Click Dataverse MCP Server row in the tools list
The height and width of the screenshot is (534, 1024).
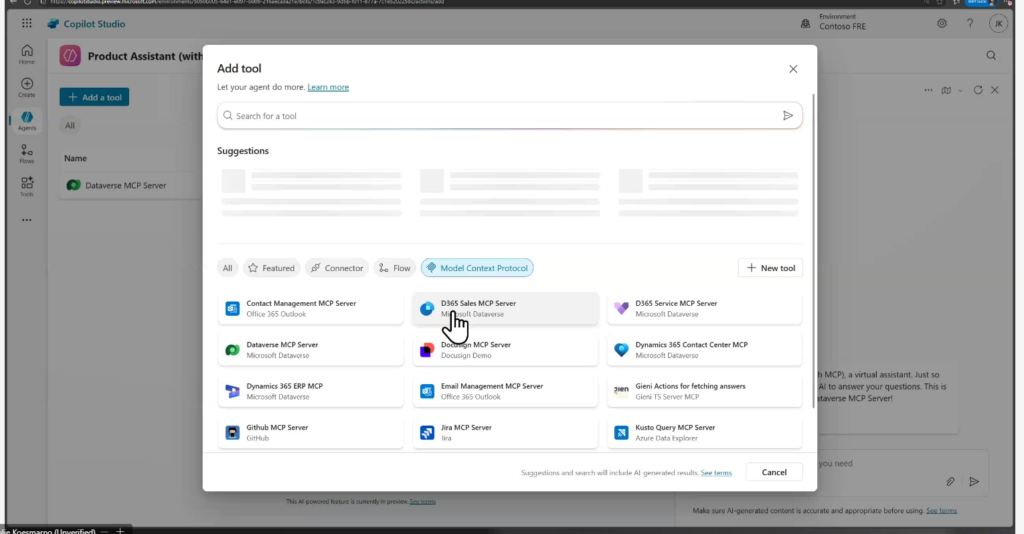131,185
